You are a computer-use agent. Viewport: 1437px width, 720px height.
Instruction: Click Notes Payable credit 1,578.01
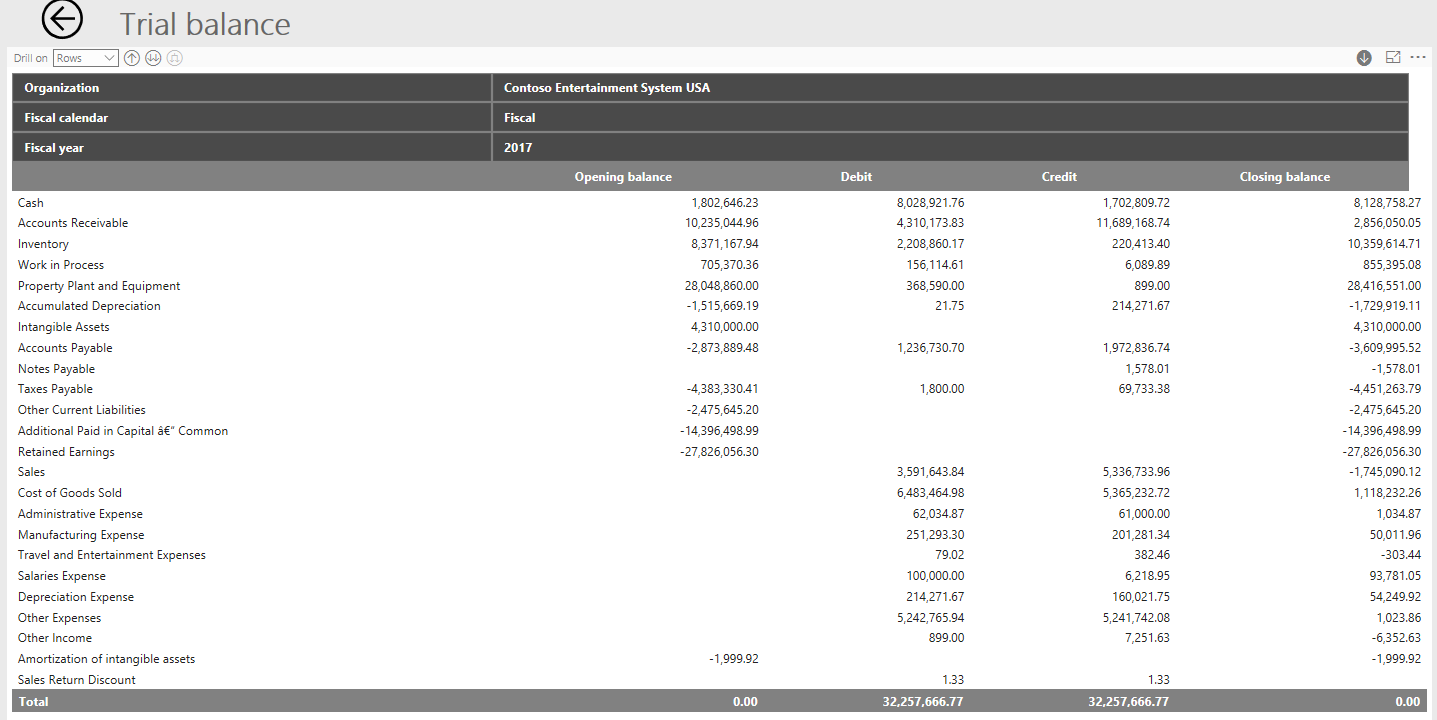1148,369
